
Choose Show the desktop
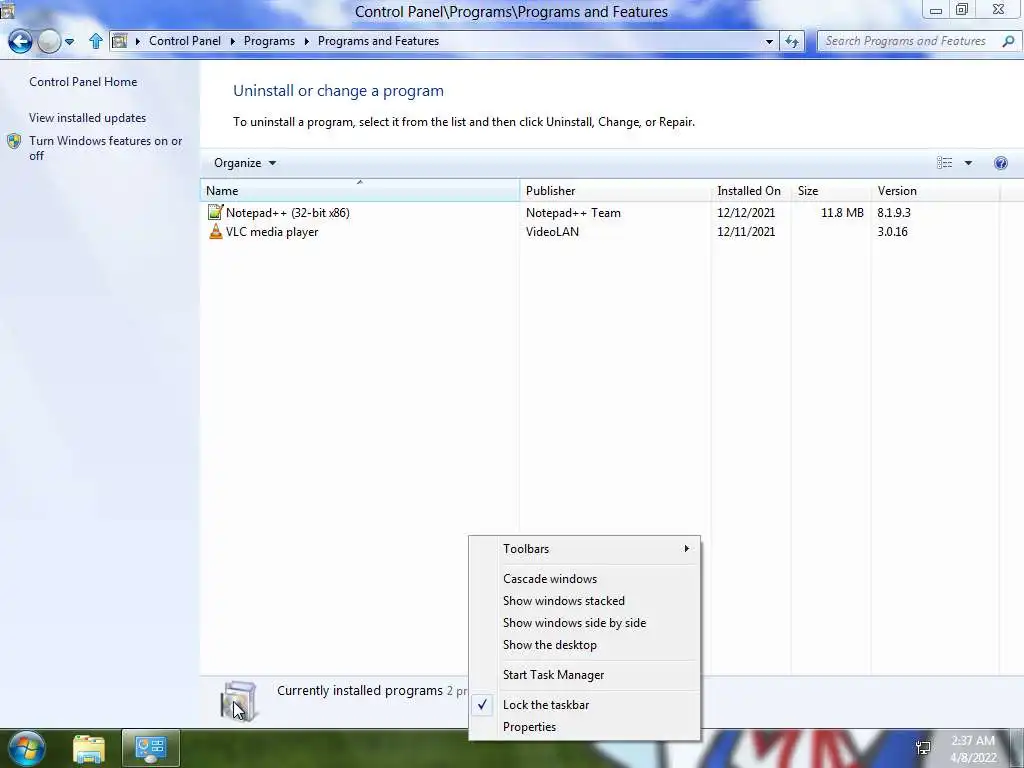pyautogui.click(x=584, y=645)
